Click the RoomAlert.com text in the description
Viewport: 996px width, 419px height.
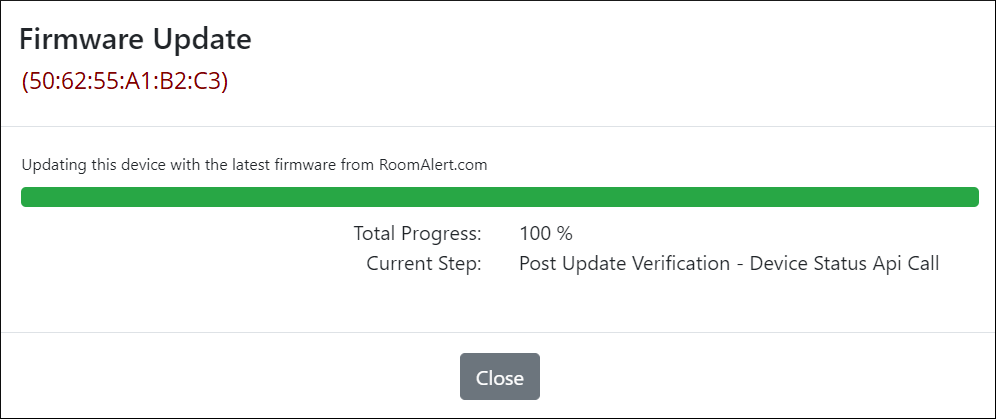tap(433, 165)
